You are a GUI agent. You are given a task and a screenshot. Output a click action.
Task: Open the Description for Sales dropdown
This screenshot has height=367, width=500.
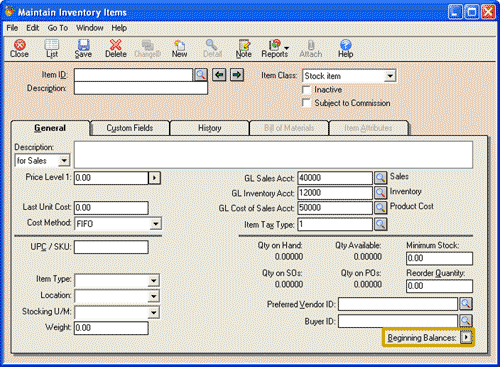pyautogui.click(x=64, y=161)
